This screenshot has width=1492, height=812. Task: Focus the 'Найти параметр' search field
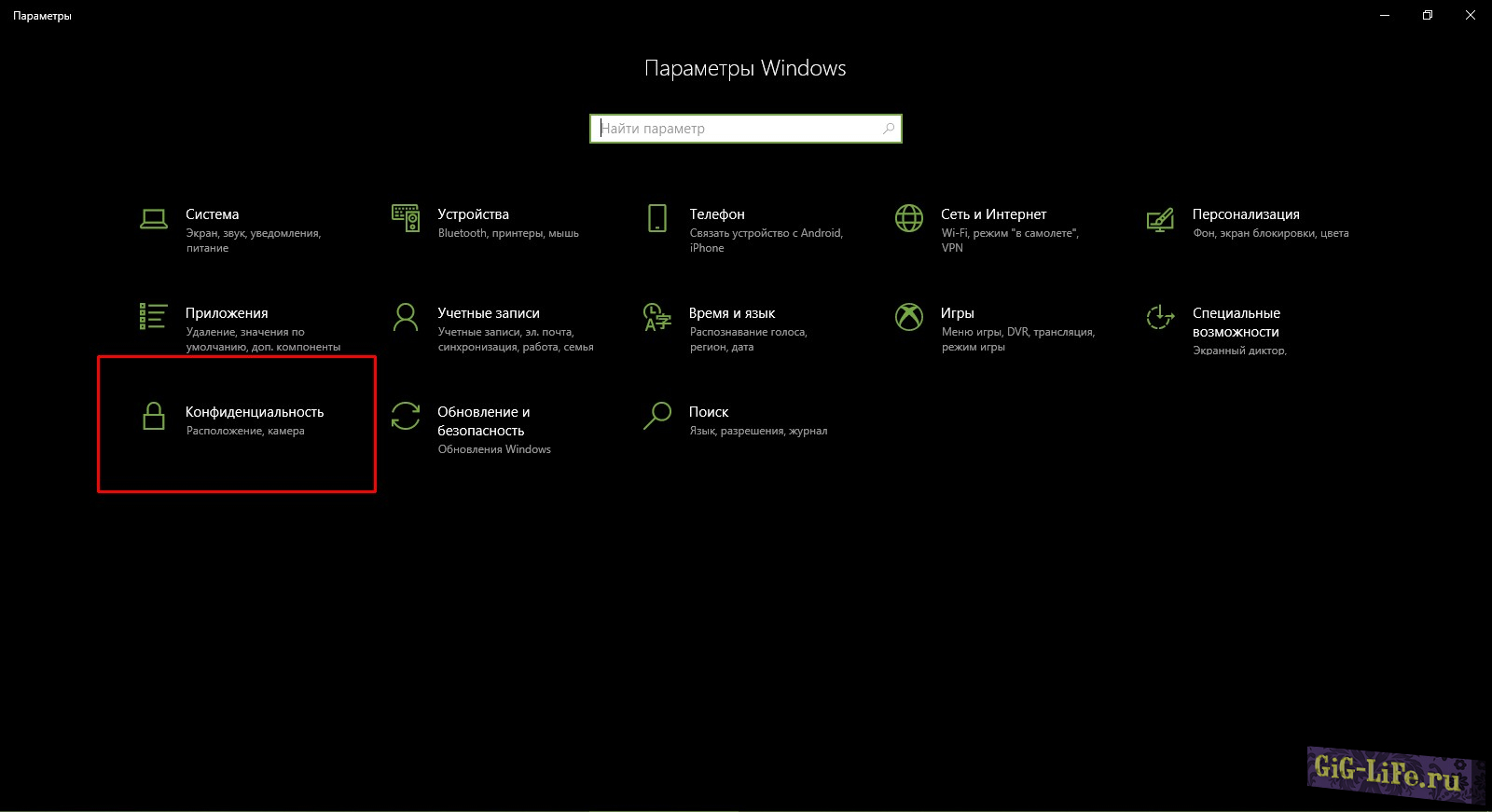(737, 129)
